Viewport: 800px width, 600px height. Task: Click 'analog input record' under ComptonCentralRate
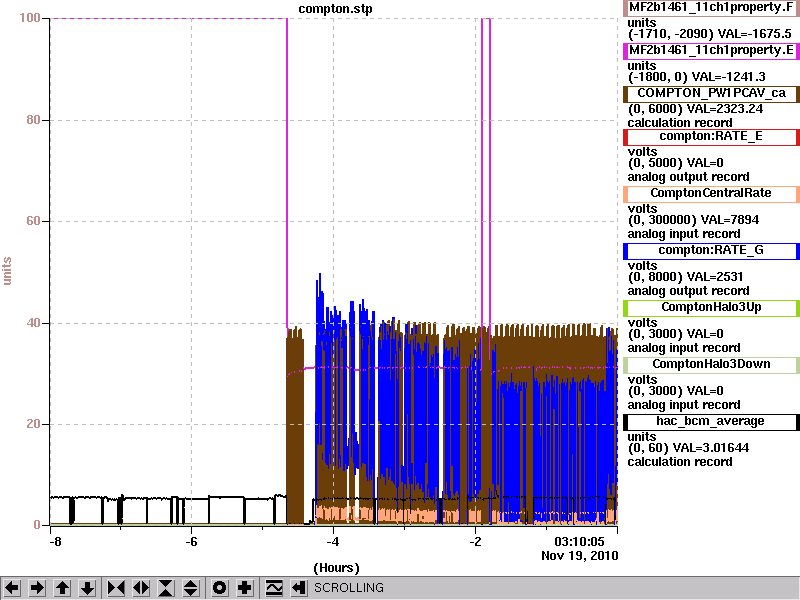684,234
